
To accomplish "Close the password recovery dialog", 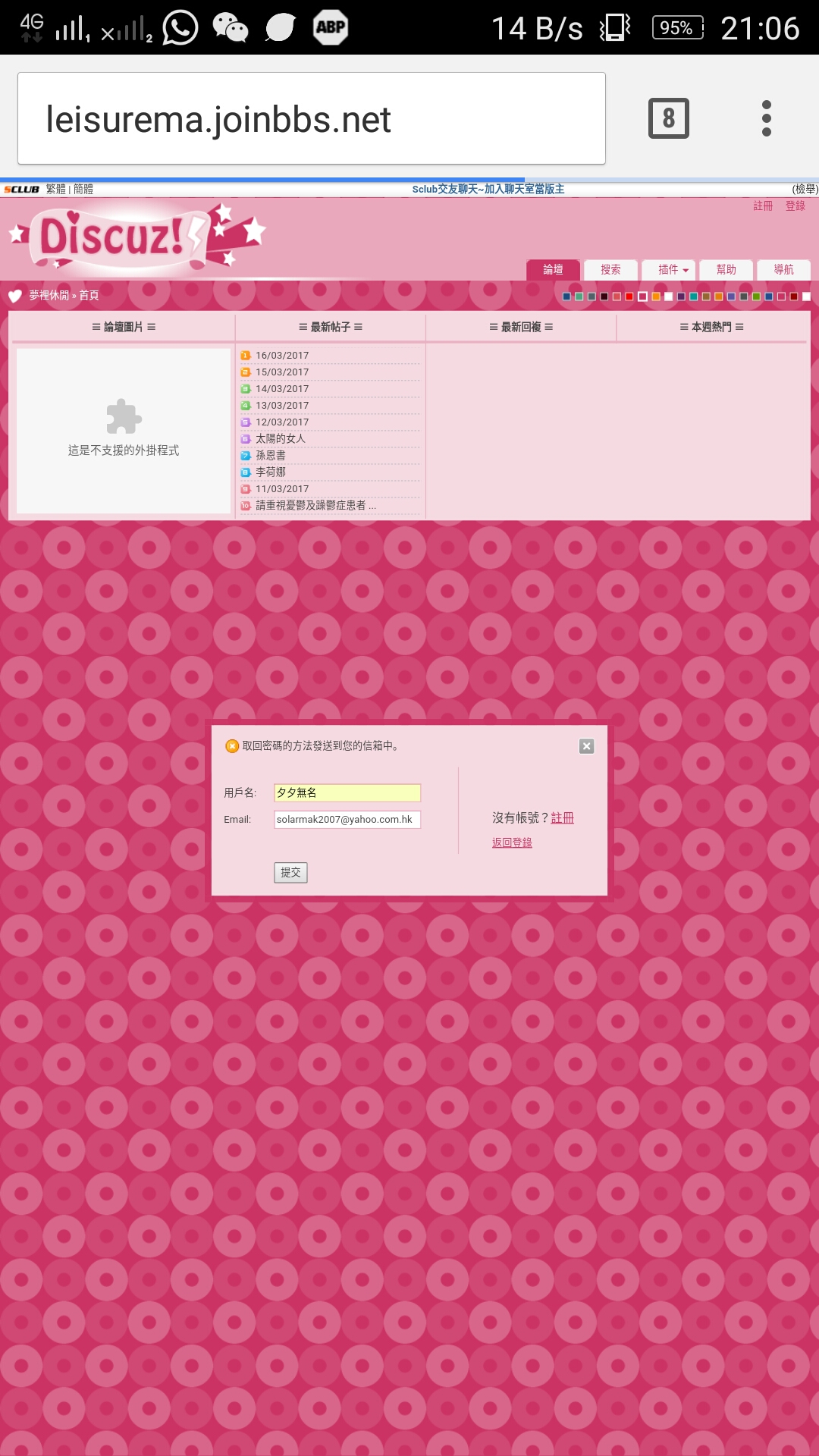I will tap(586, 746).
